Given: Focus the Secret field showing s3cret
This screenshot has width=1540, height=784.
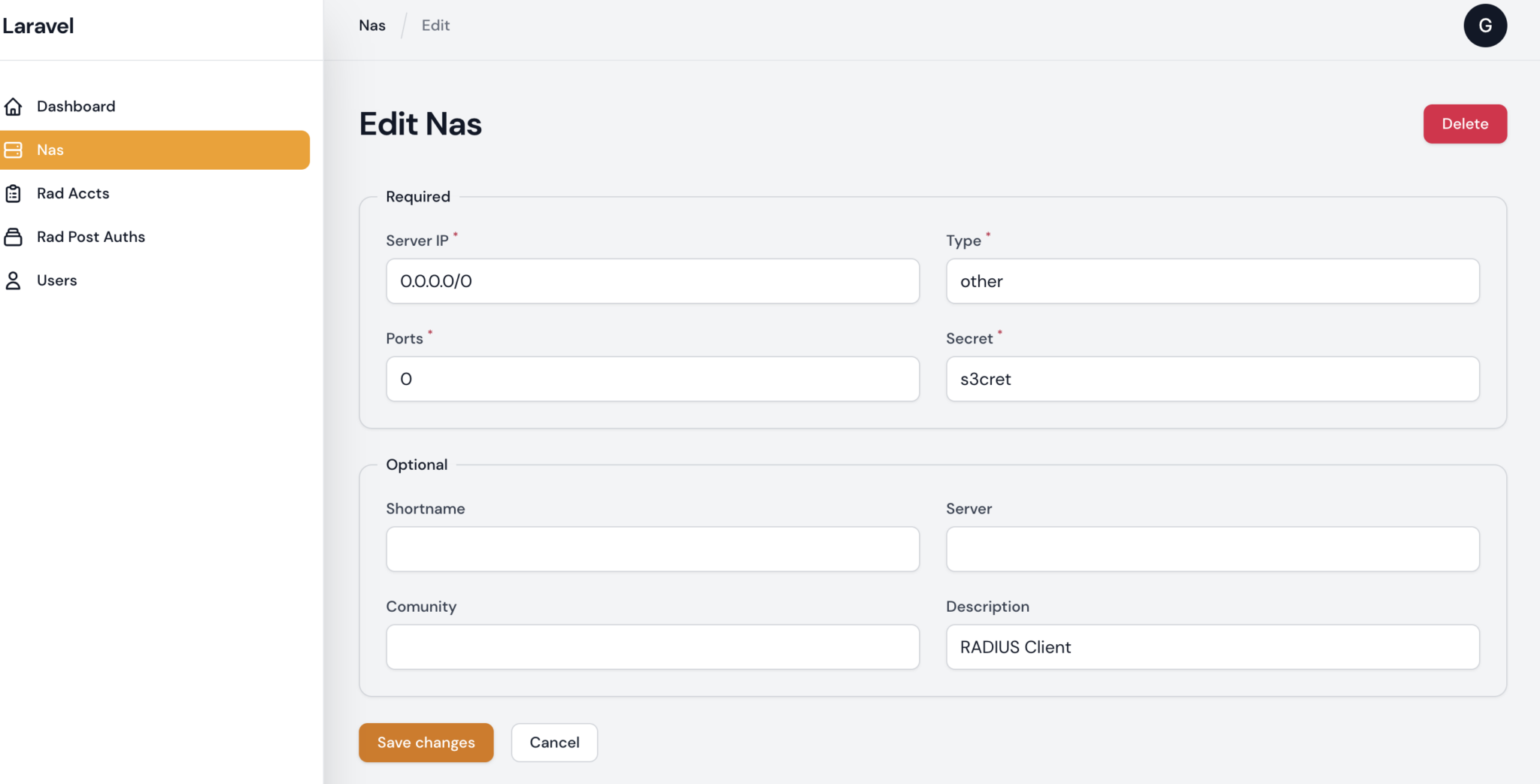Looking at the screenshot, I should (x=1211, y=379).
